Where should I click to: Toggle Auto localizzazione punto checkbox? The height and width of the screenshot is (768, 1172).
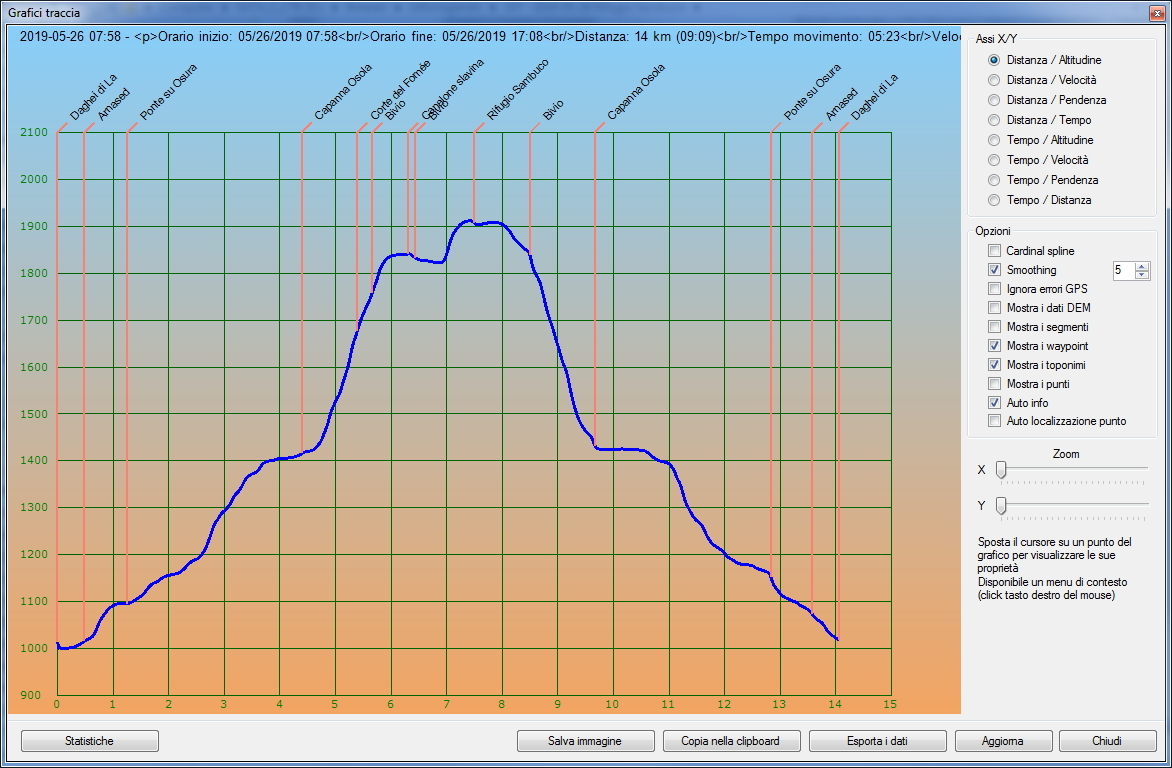click(x=994, y=421)
